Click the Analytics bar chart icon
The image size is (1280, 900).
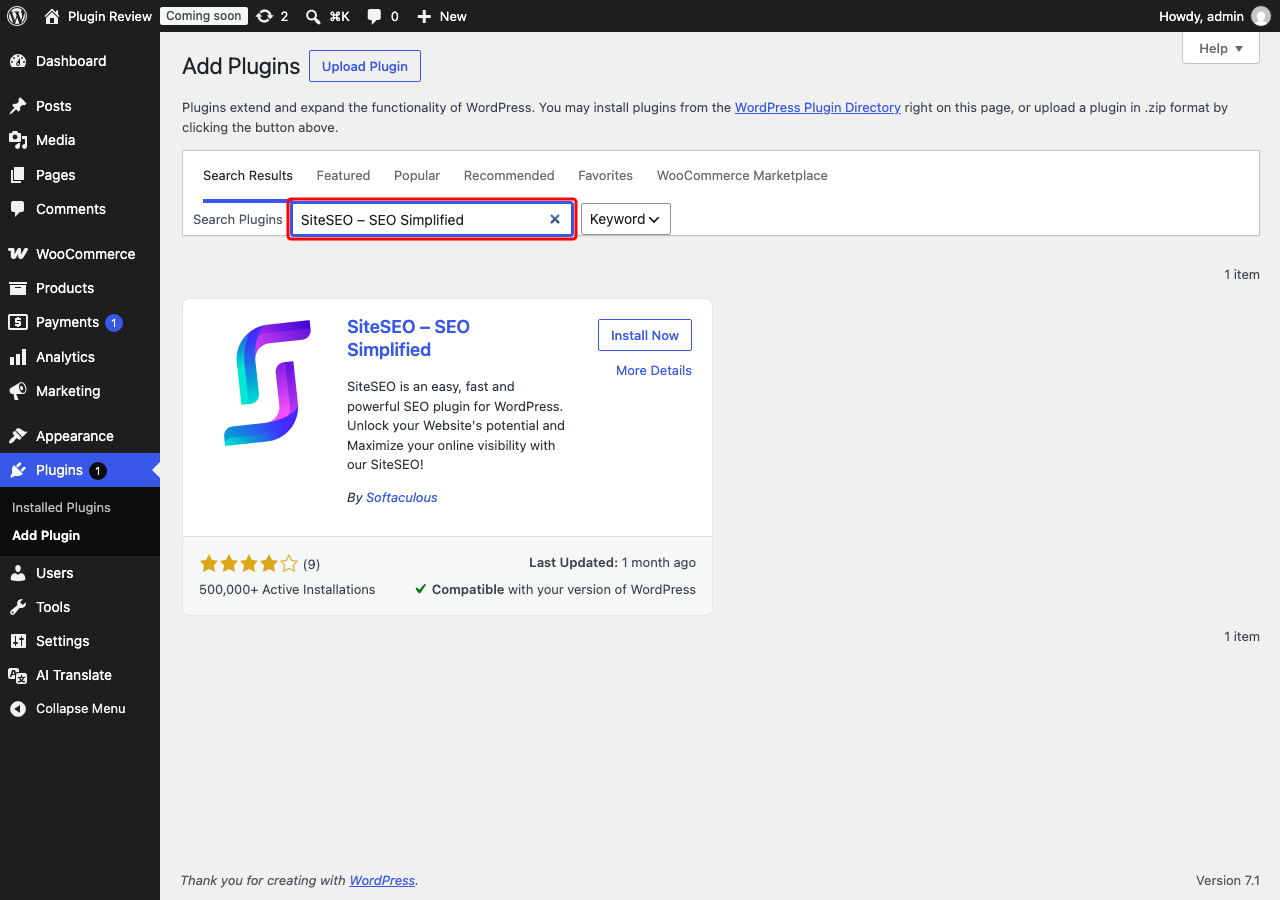pos(18,357)
